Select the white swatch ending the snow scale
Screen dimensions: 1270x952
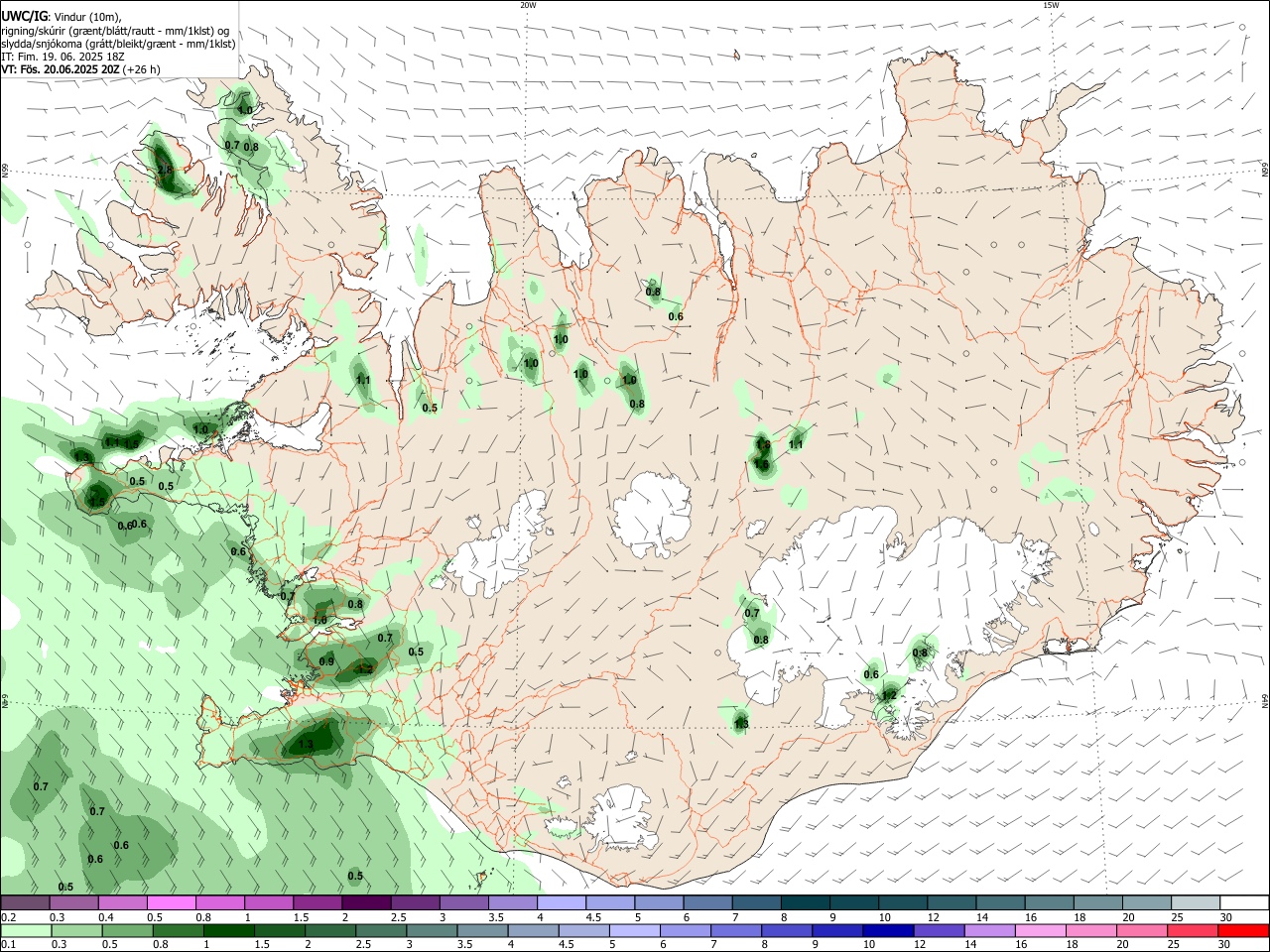(1244, 902)
